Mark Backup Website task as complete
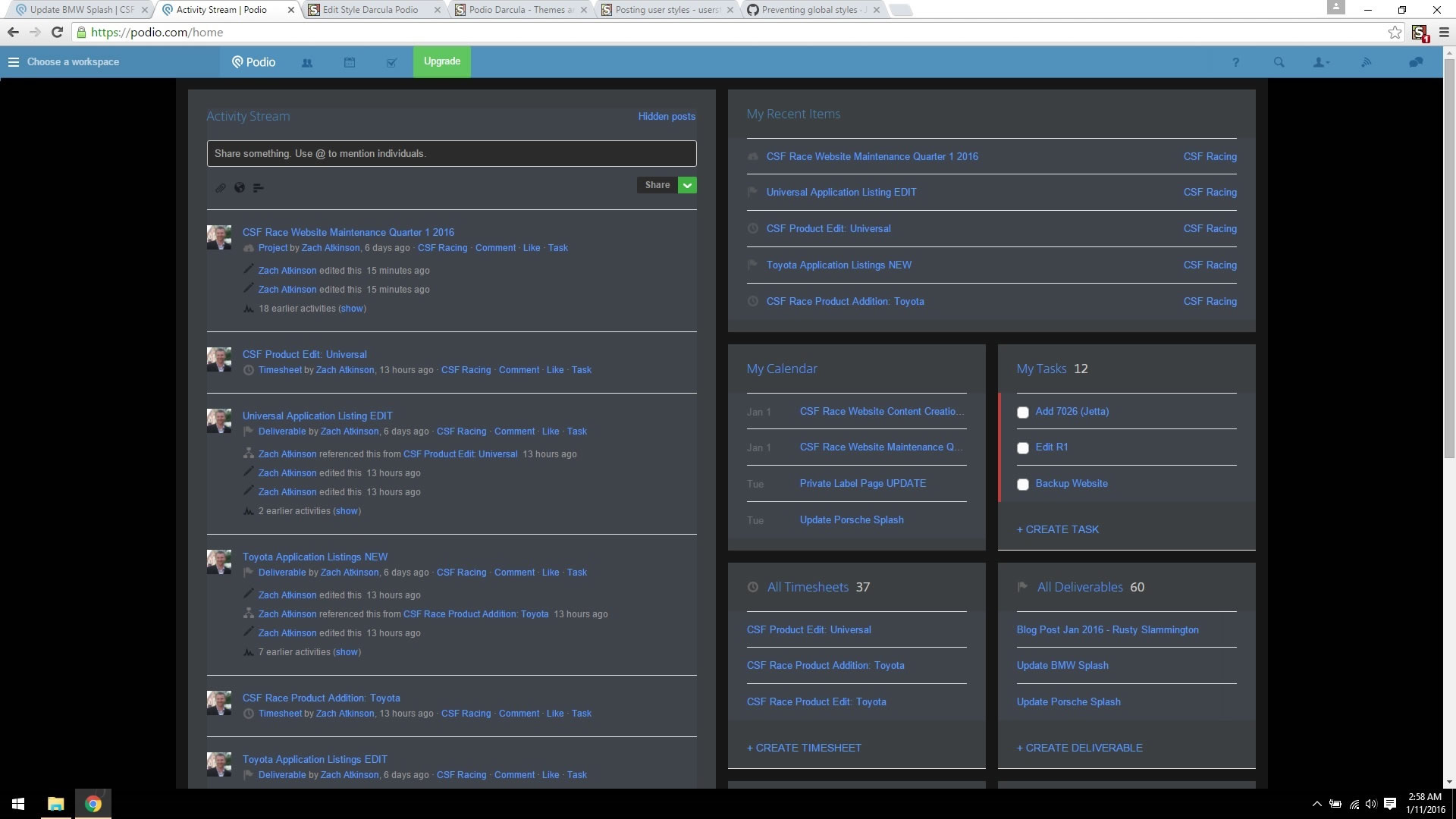Viewport: 1456px width, 819px height. click(x=1022, y=485)
